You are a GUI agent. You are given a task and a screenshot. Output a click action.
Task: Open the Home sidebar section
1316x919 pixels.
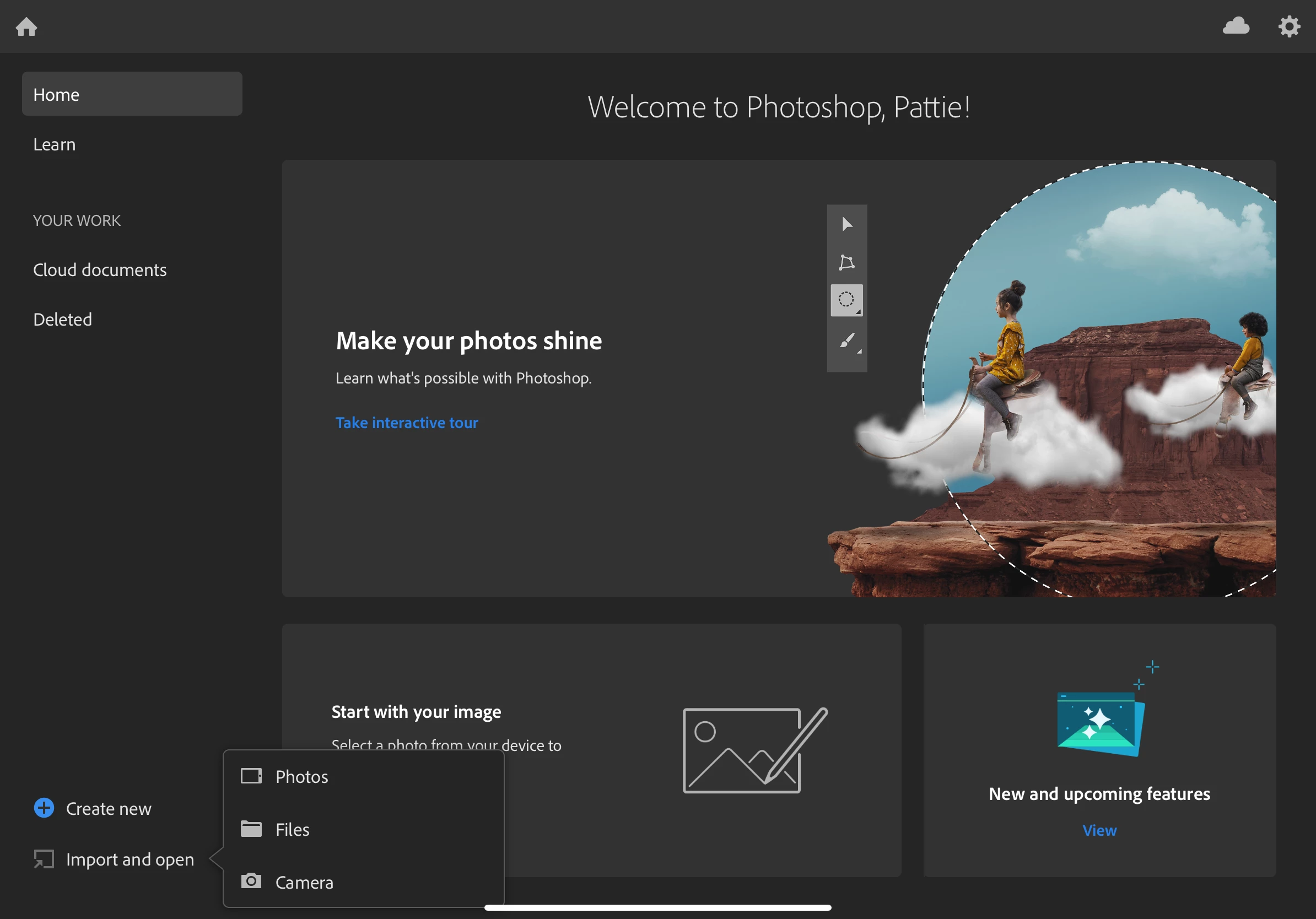point(132,94)
